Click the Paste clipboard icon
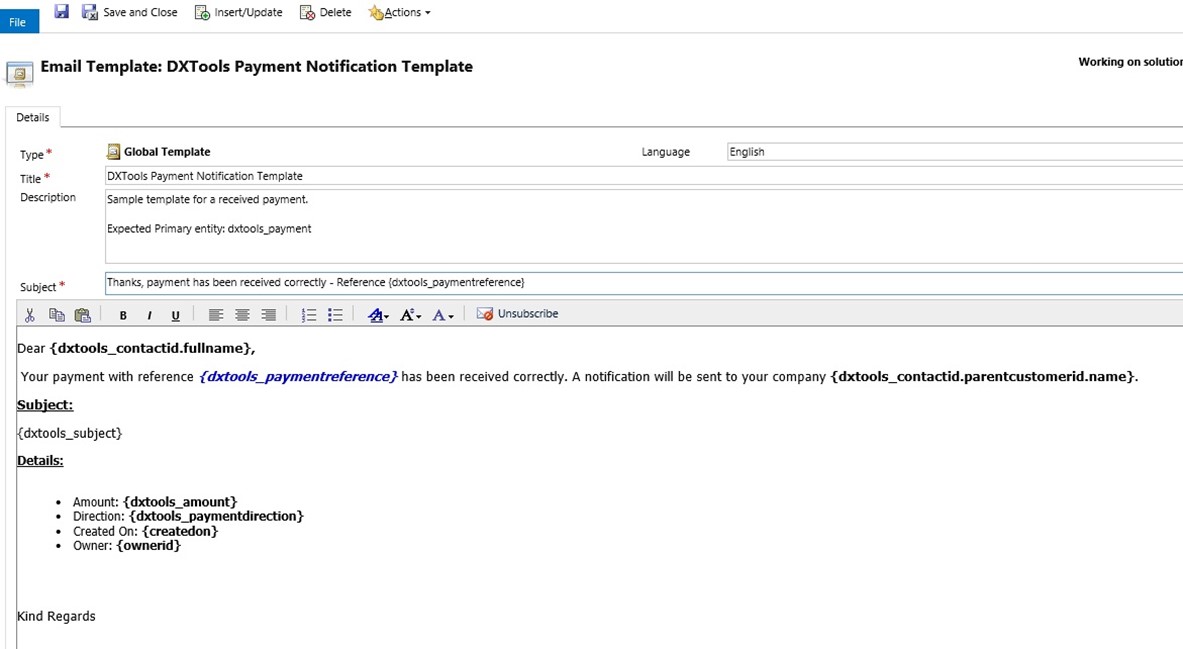Viewport: 1183px width, 649px height. pyautogui.click(x=82, y=315)
